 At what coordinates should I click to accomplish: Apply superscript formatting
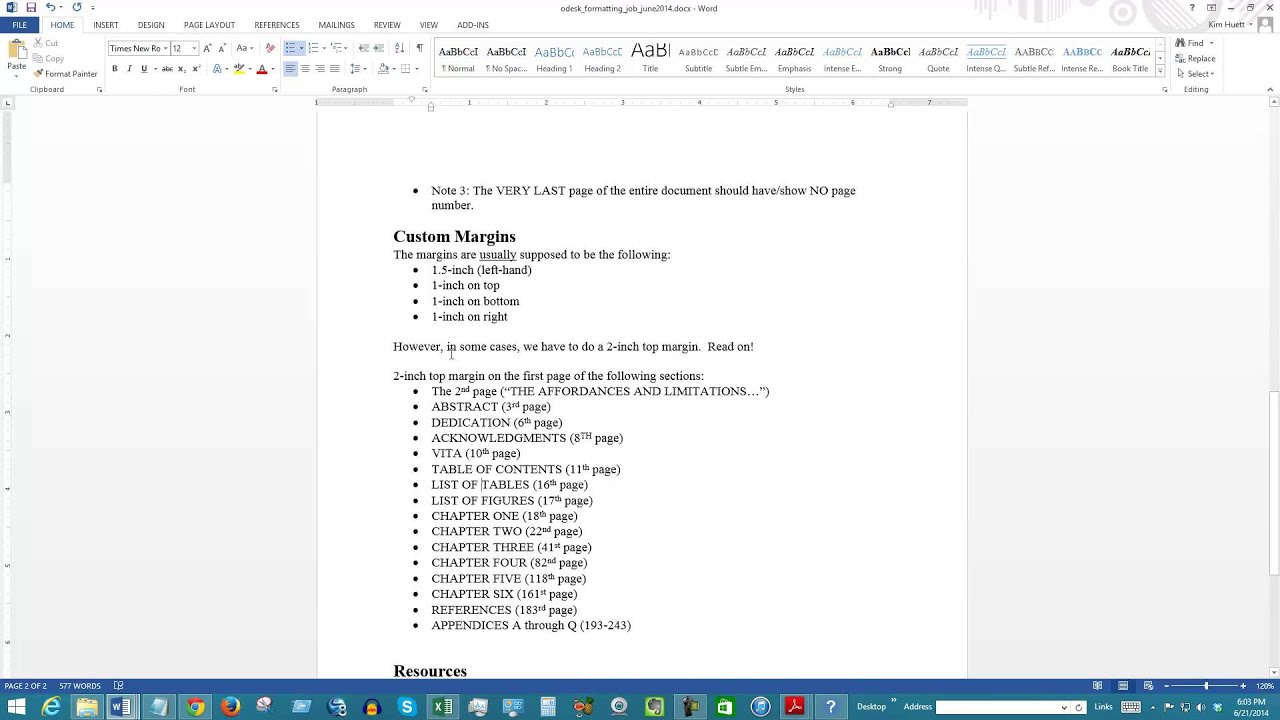tap(195, 69)
